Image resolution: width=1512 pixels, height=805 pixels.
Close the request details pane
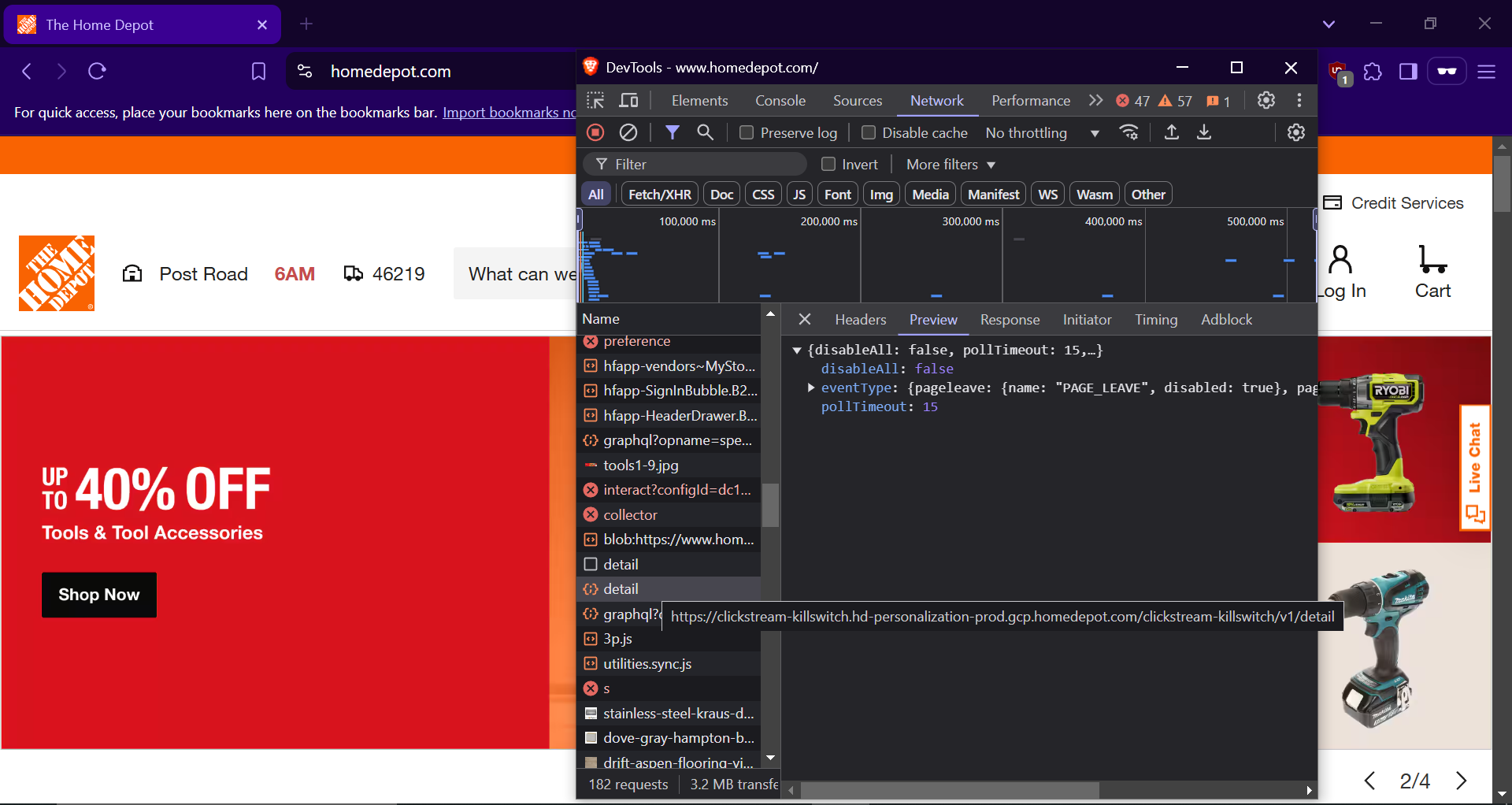click(804, 319)
